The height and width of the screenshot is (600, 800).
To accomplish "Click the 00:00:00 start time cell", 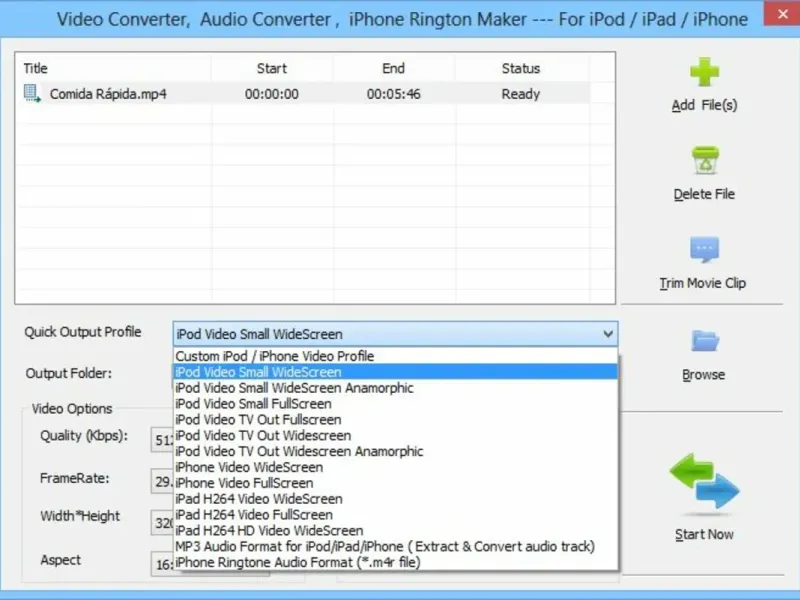I will coord(272,94).
